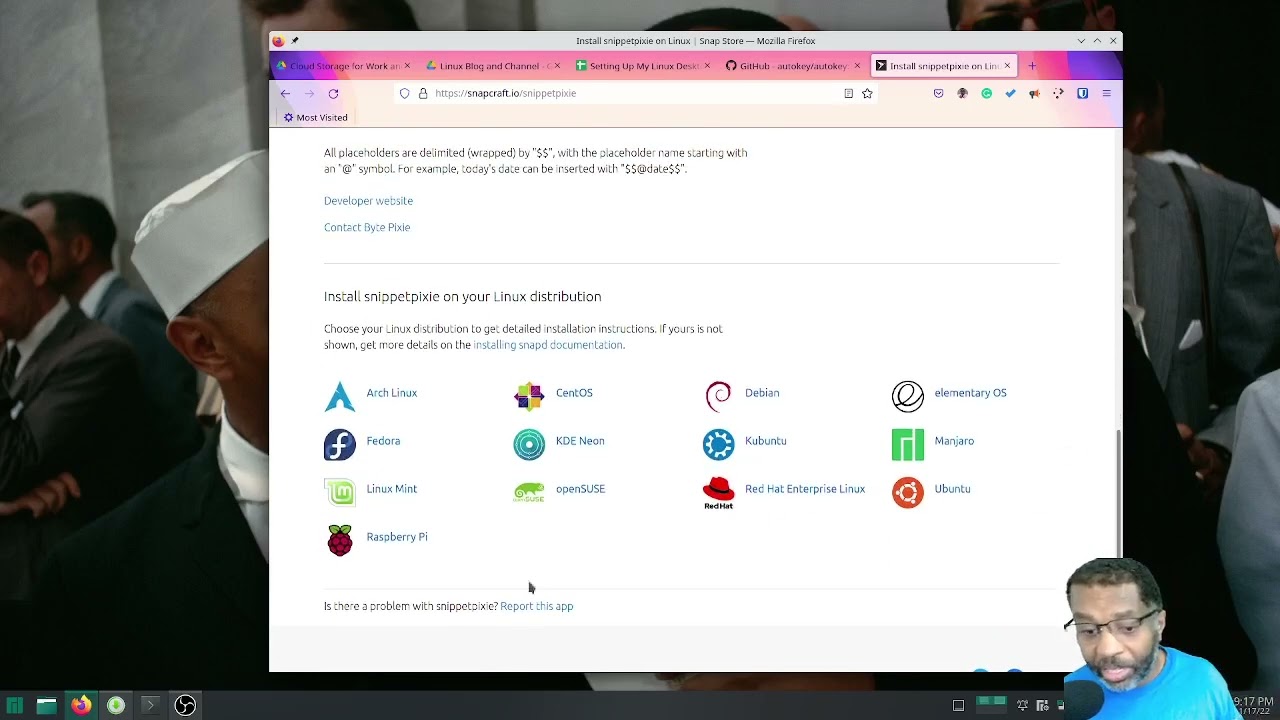
Task: Click the openSUSE chameleon logo
Action: tap(529, 493)
